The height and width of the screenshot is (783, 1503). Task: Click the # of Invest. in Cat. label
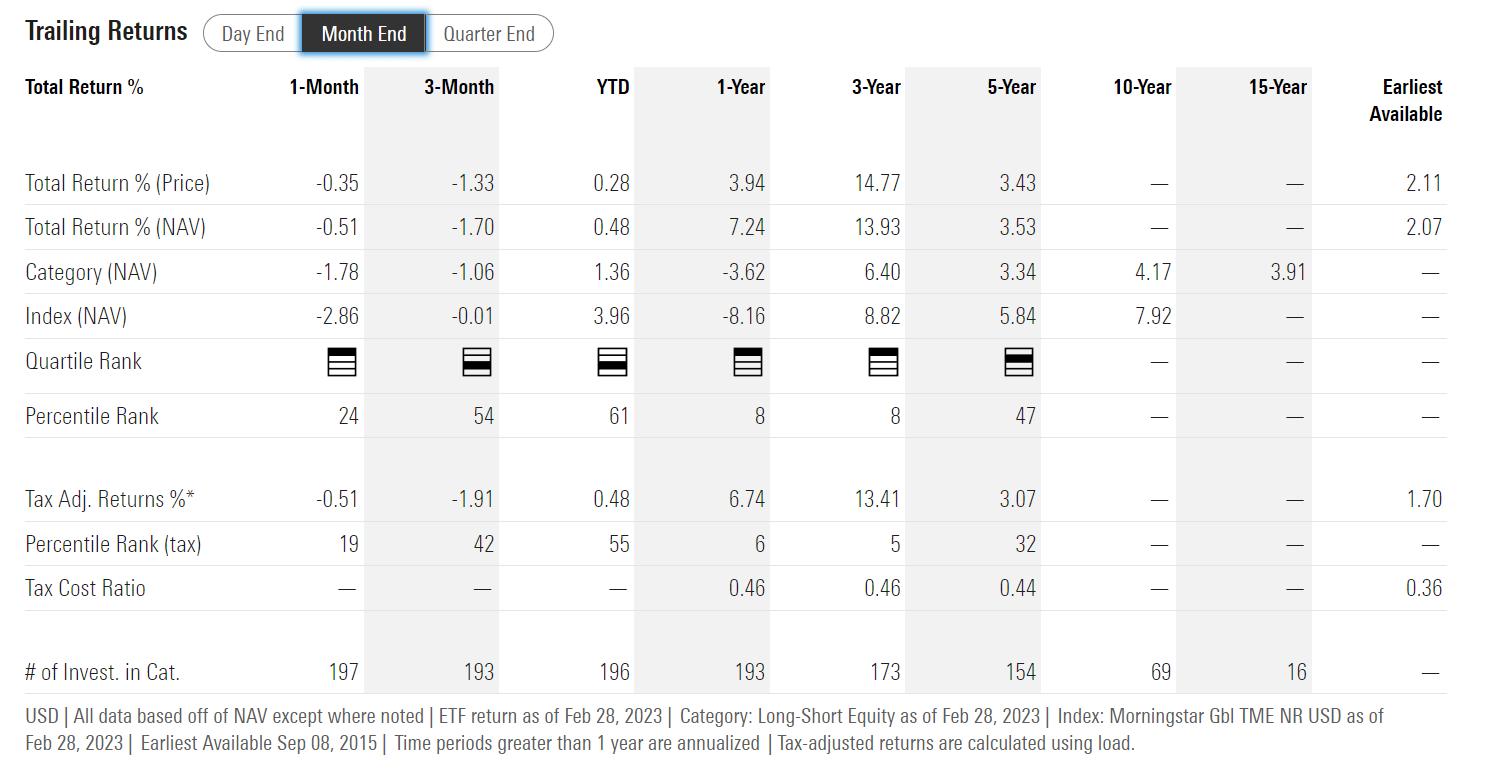(x=103, y=672)
